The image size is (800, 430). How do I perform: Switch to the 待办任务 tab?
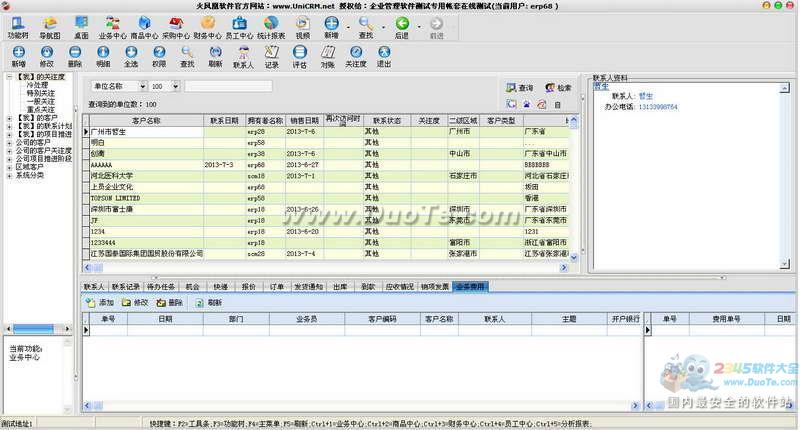coord(161,287)
